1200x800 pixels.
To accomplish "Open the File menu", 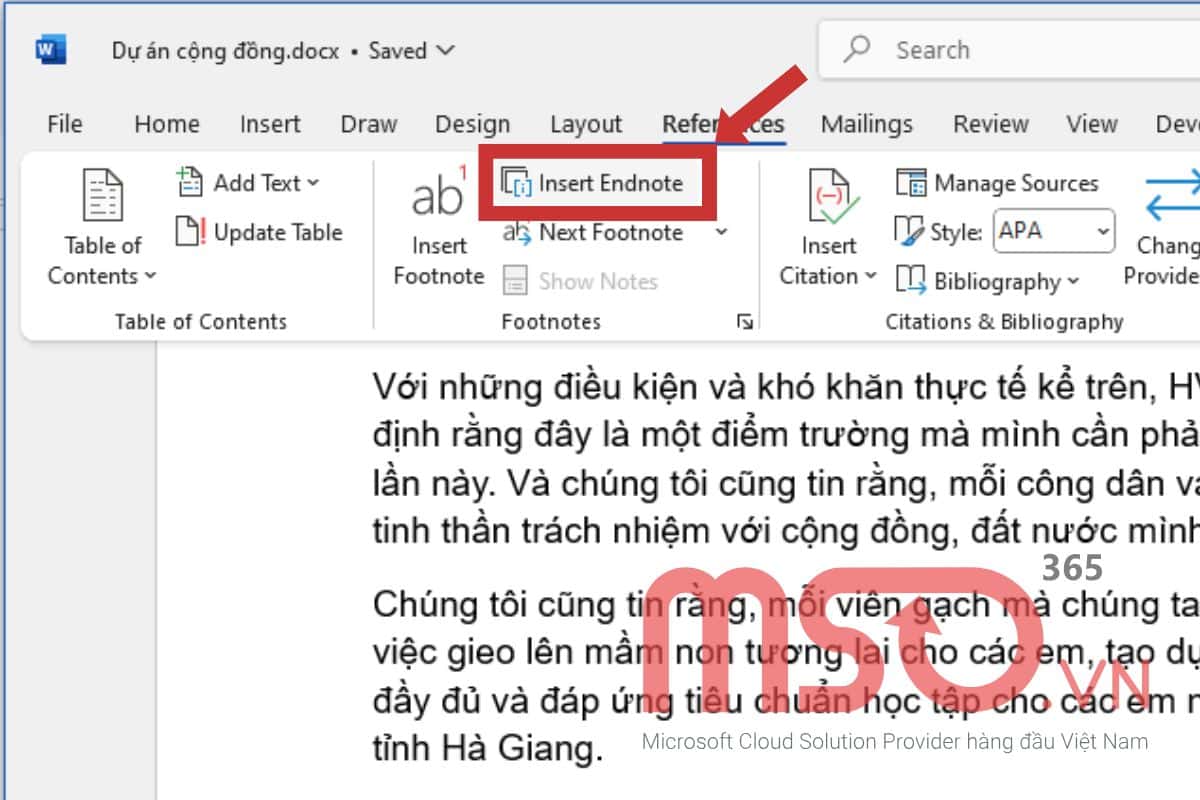I will [x=65, y=124].
